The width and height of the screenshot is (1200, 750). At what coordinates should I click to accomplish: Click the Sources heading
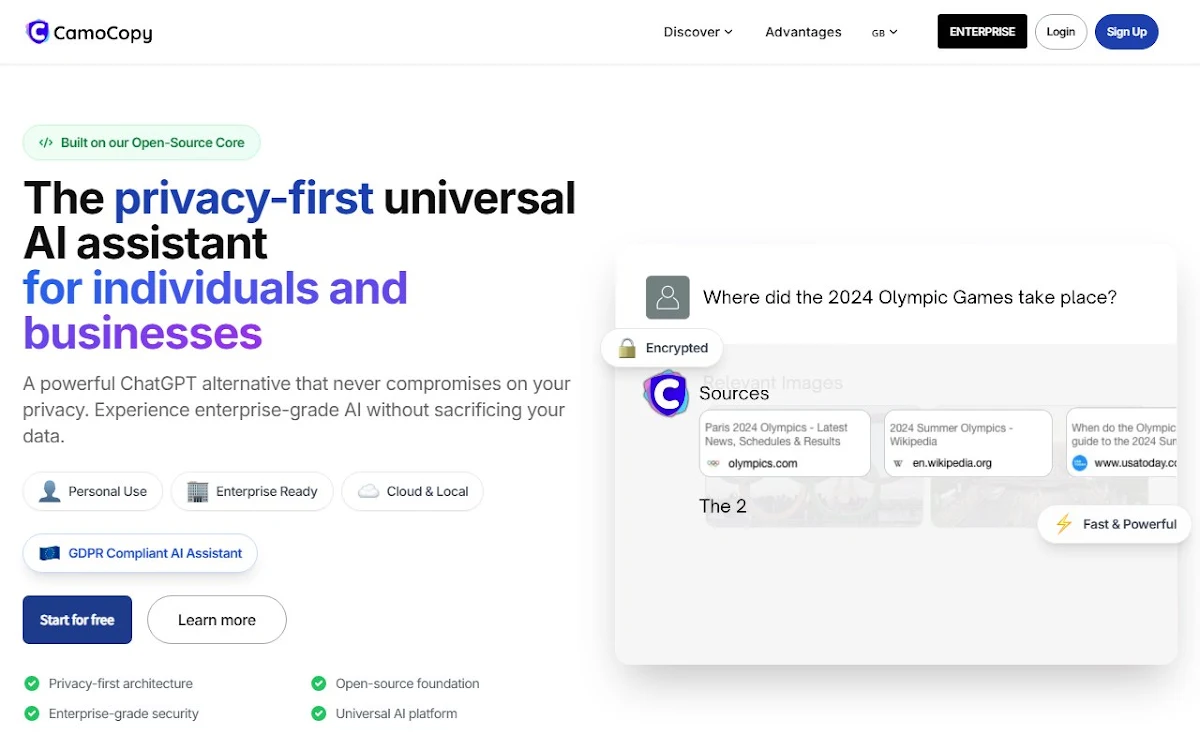(734, 393)
